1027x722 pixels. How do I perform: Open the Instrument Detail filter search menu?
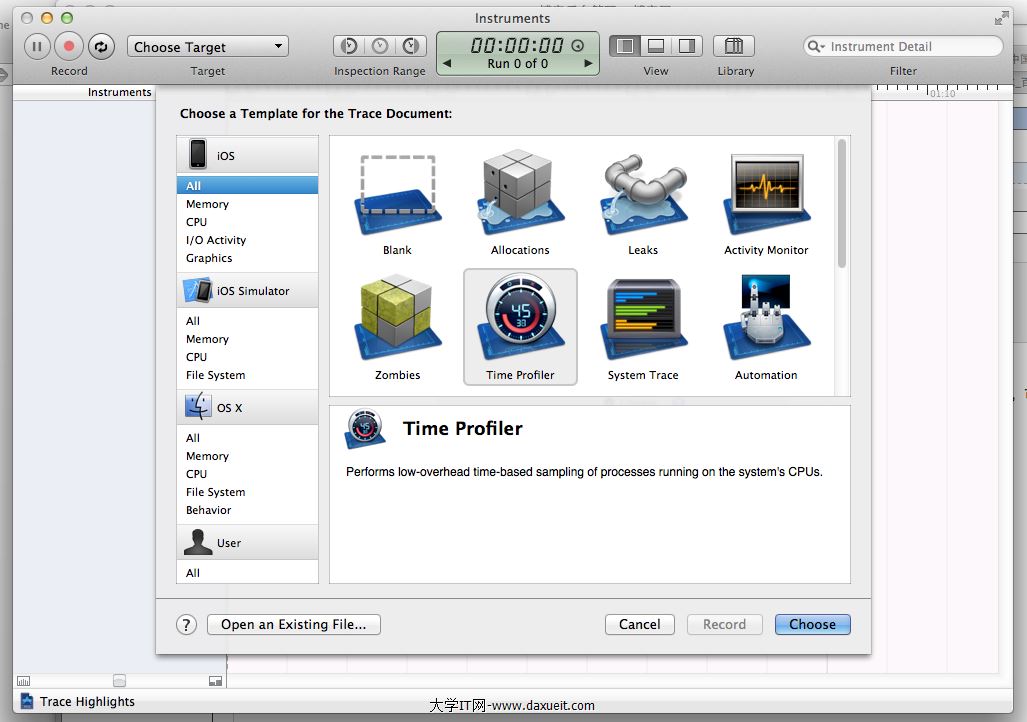pos(816,47)
